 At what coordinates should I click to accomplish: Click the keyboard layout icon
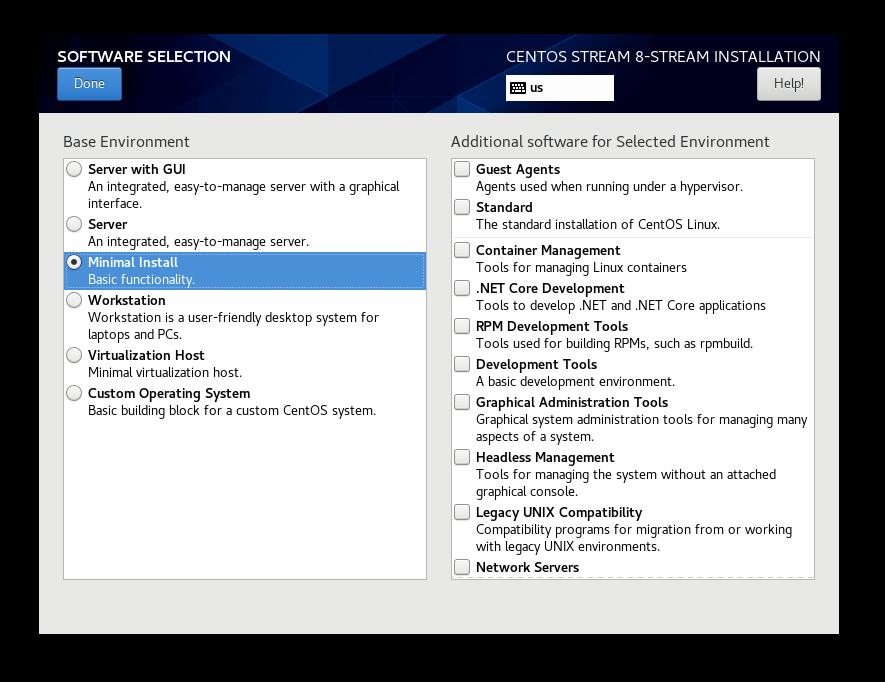518,88
